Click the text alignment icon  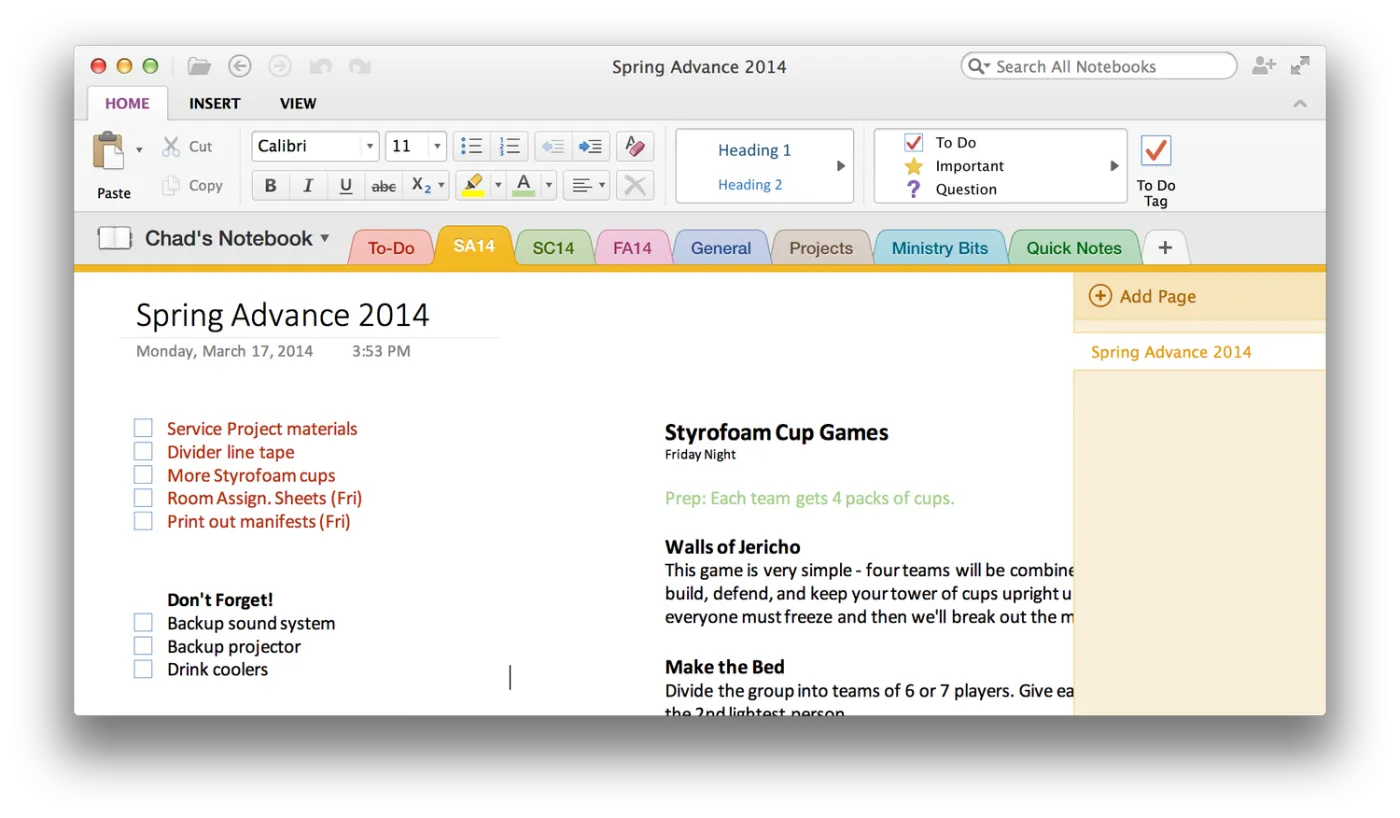point(581,185)
